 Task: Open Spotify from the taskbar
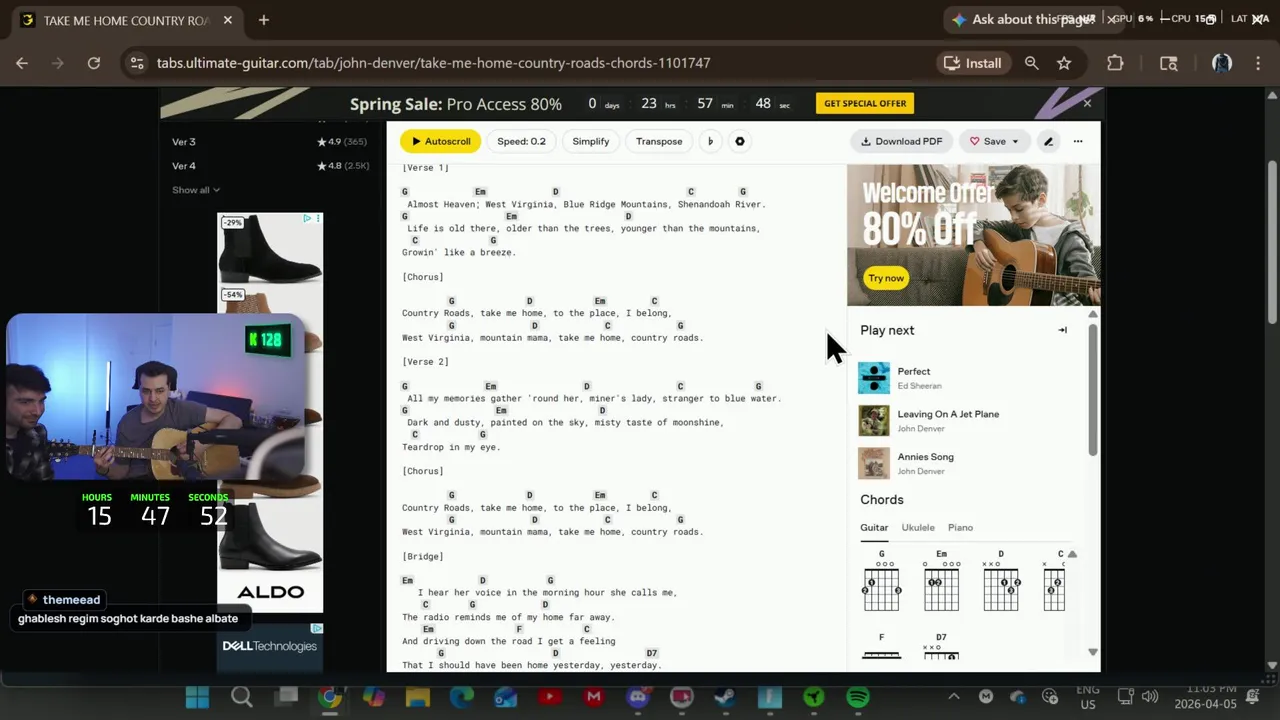(858, 697)
